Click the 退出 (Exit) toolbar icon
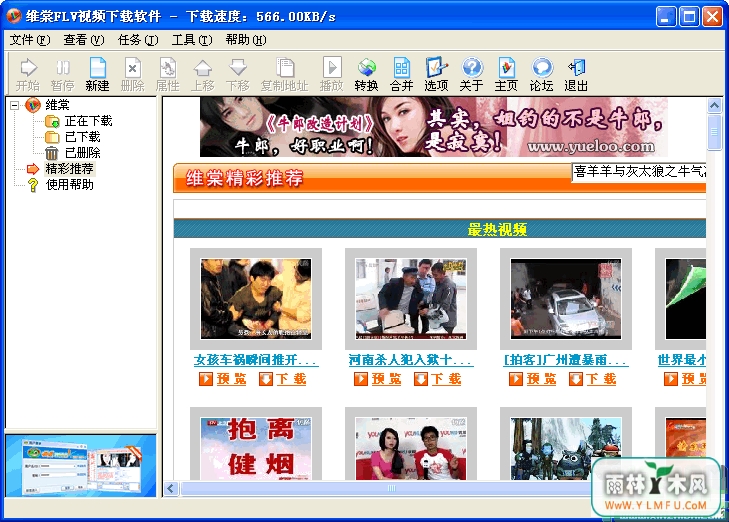 click(577, 74)
